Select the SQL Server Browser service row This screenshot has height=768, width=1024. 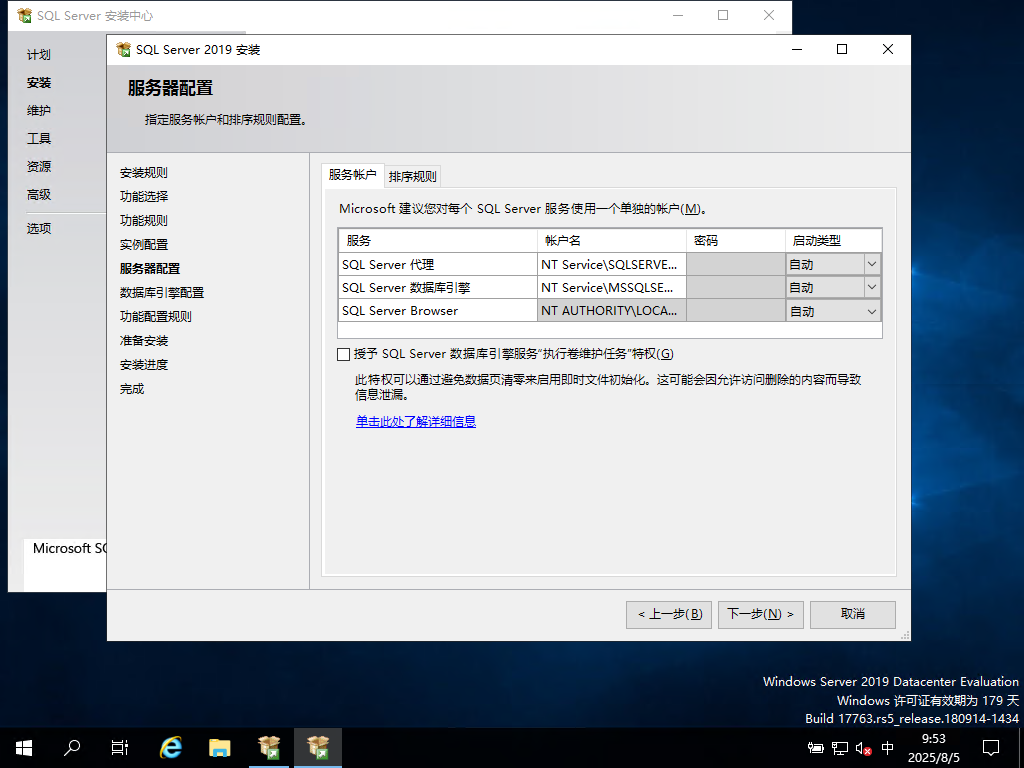pyautogui.click(x=438, y=311)
